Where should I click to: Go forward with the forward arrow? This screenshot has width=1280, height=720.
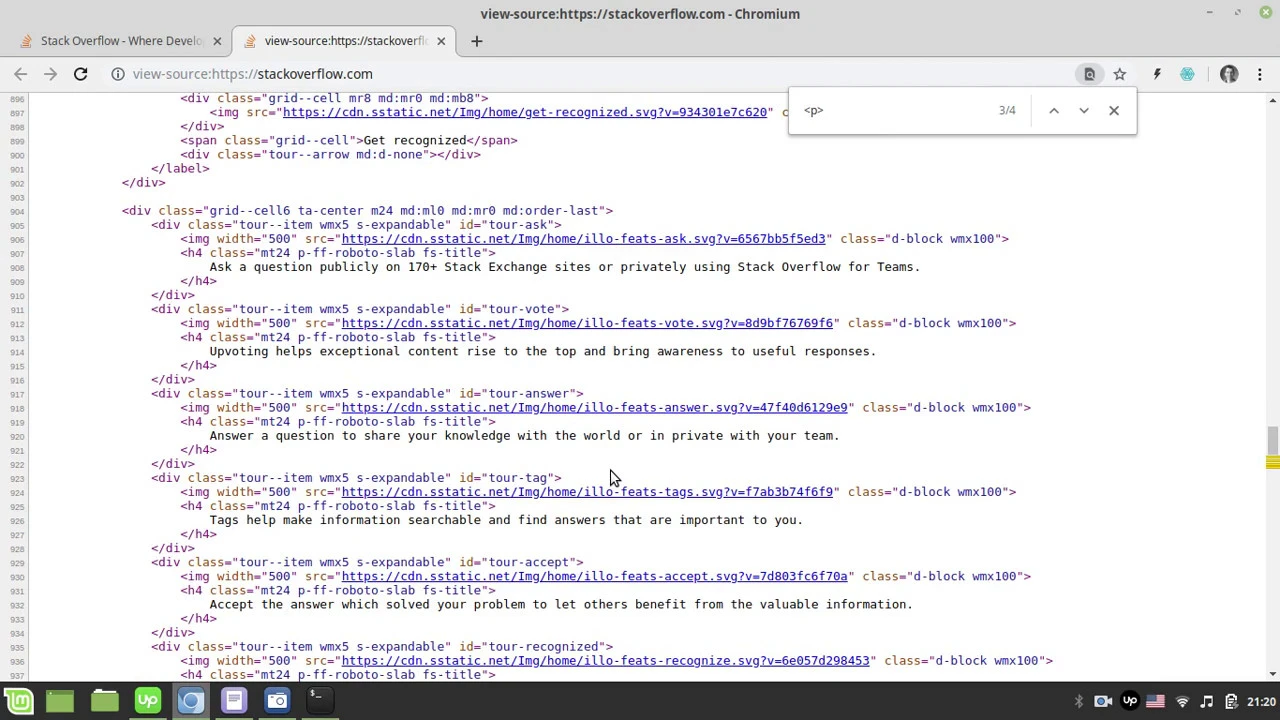click(50, 74)
